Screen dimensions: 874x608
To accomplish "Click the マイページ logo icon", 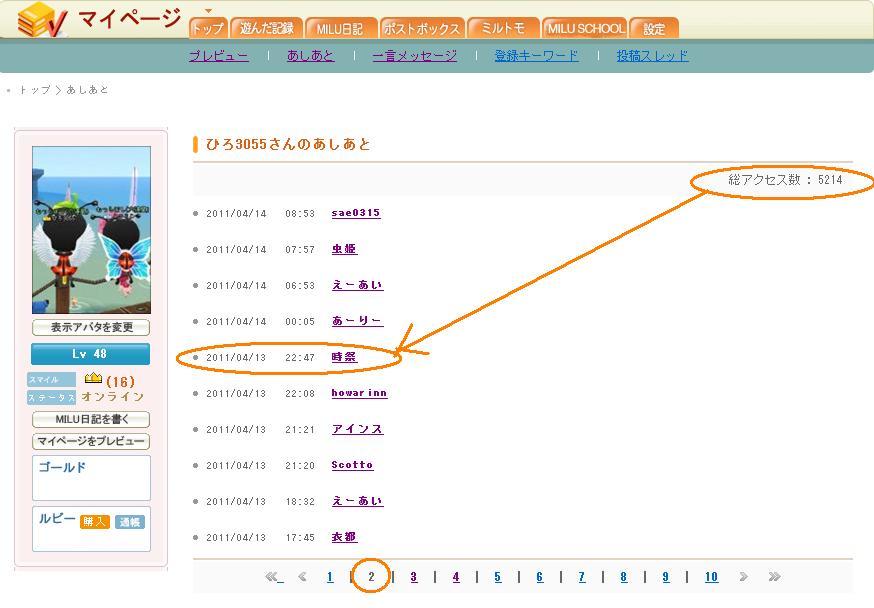I will 42,20.
